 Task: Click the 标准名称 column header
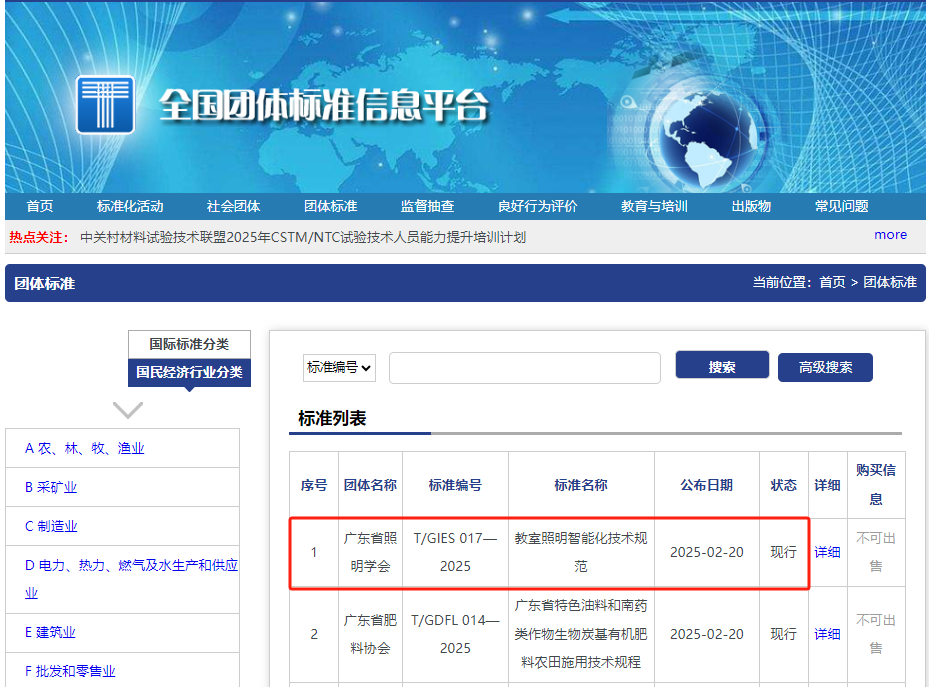(581, 485)
